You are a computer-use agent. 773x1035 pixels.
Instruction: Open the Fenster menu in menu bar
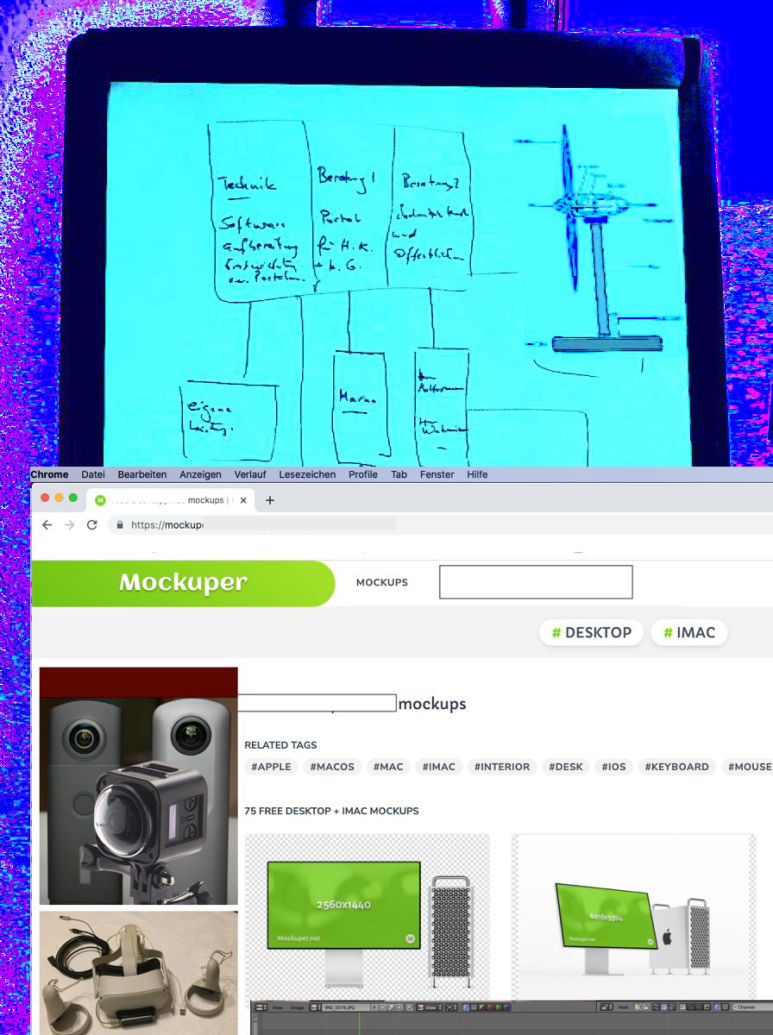[x=437, y=474]
